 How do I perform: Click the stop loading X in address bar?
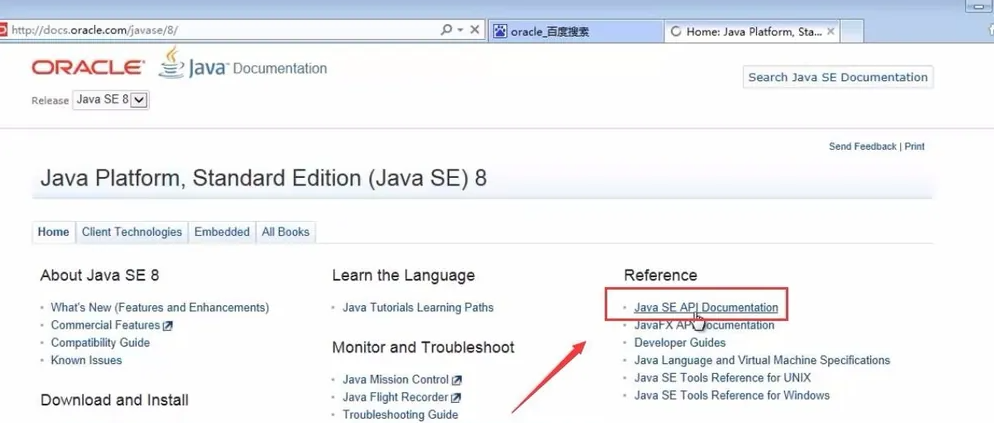click(475, 31)
